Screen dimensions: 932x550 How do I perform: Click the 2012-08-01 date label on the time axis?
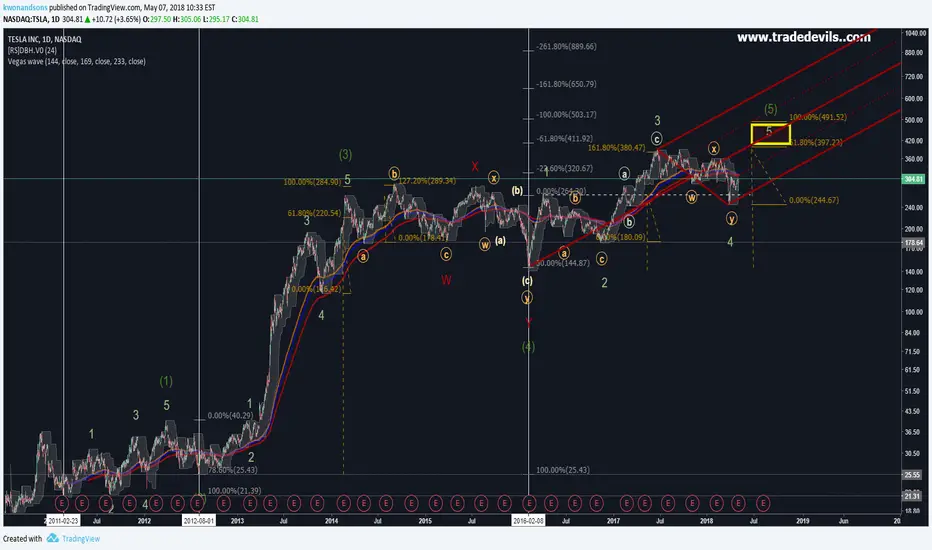point(199,521)
